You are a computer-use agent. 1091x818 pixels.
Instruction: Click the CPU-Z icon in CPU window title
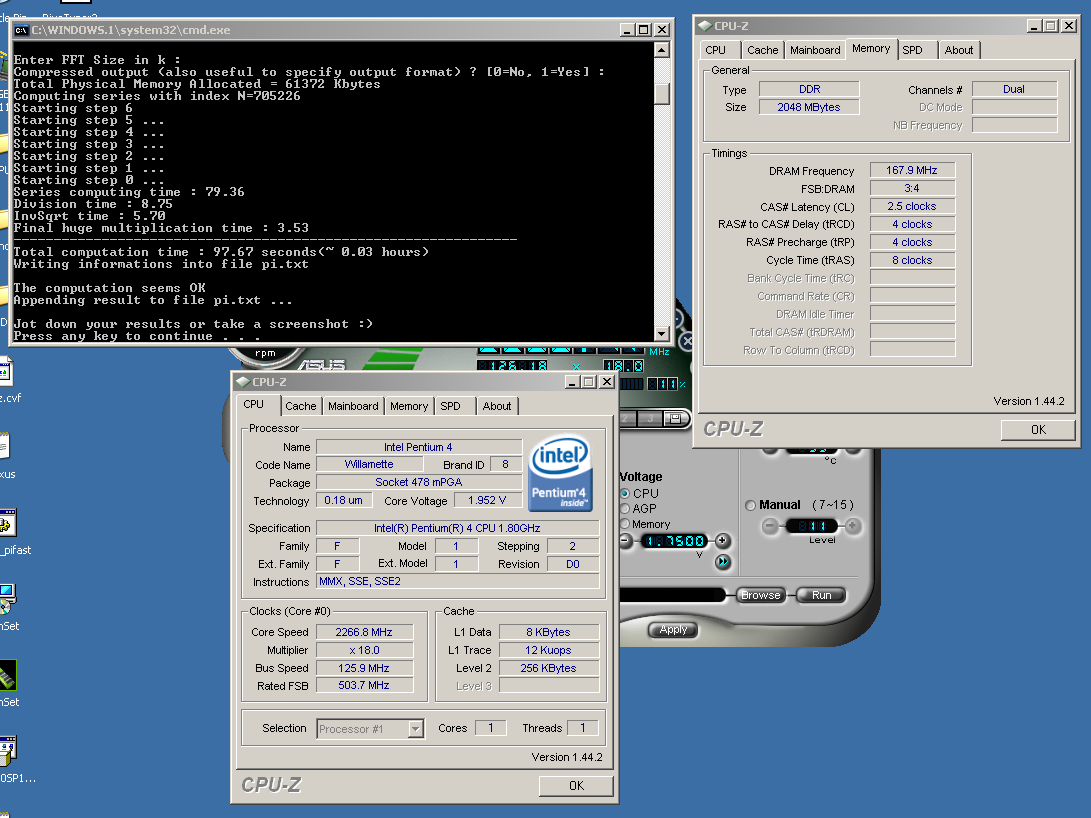coord(243,382)
